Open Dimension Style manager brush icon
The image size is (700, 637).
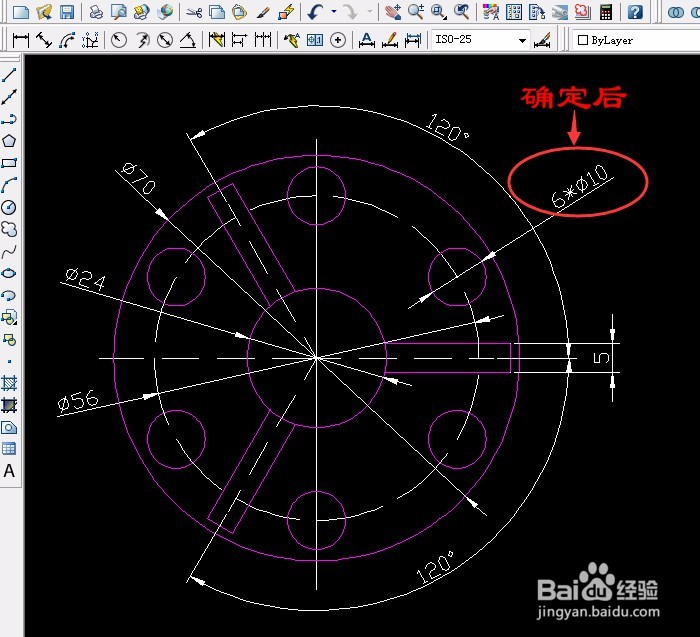coord(542,40)
